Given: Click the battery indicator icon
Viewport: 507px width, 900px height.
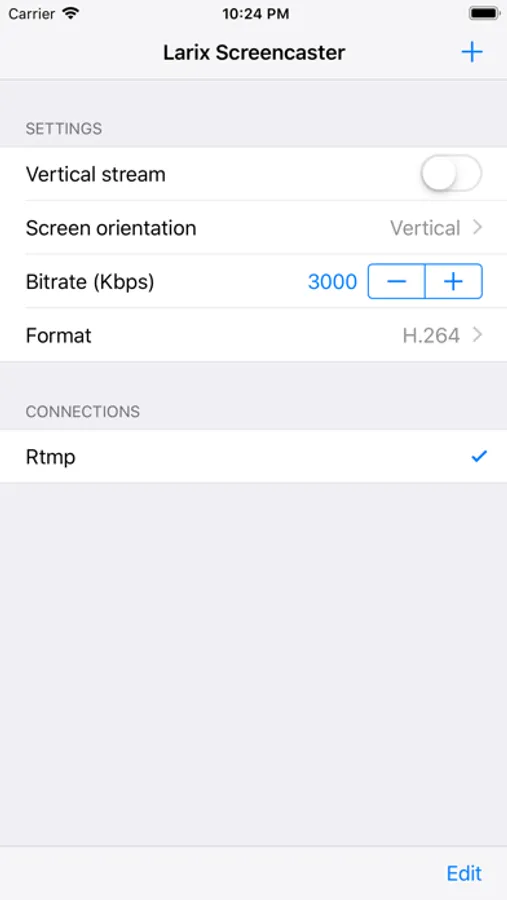Looking at the screenshot, I should point(484,13).
